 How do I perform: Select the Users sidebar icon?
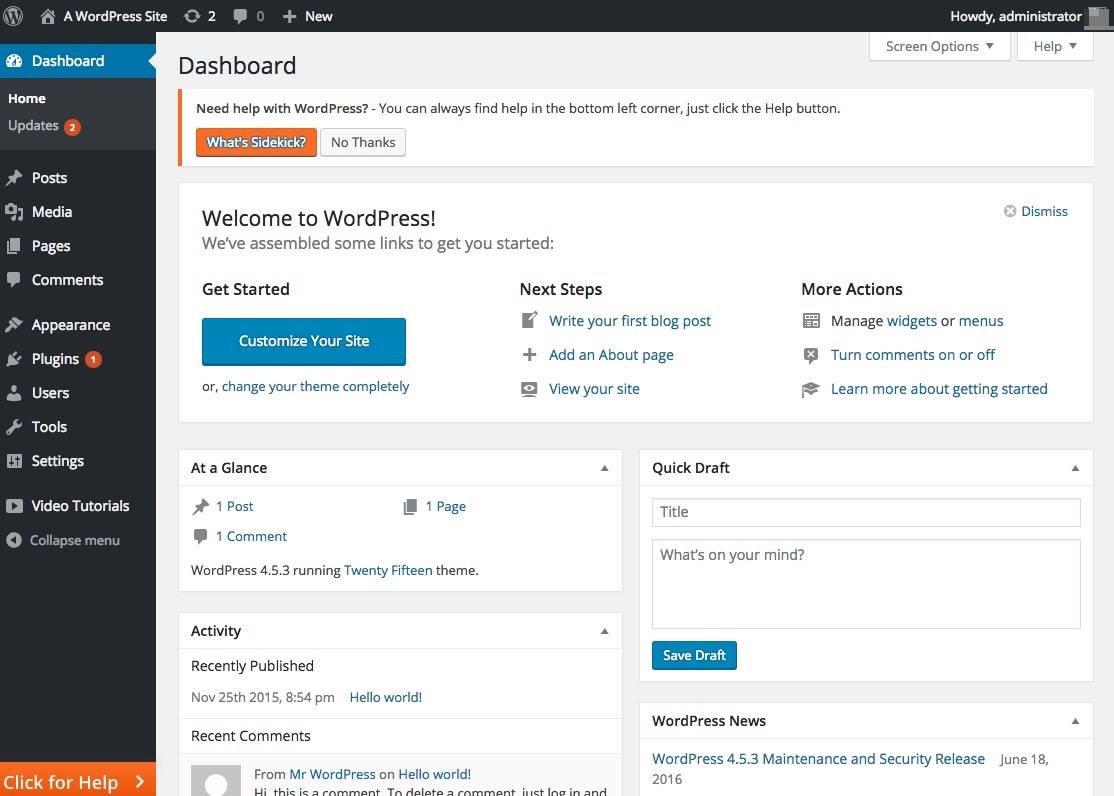pyautogui.click(x=14, y=393)
